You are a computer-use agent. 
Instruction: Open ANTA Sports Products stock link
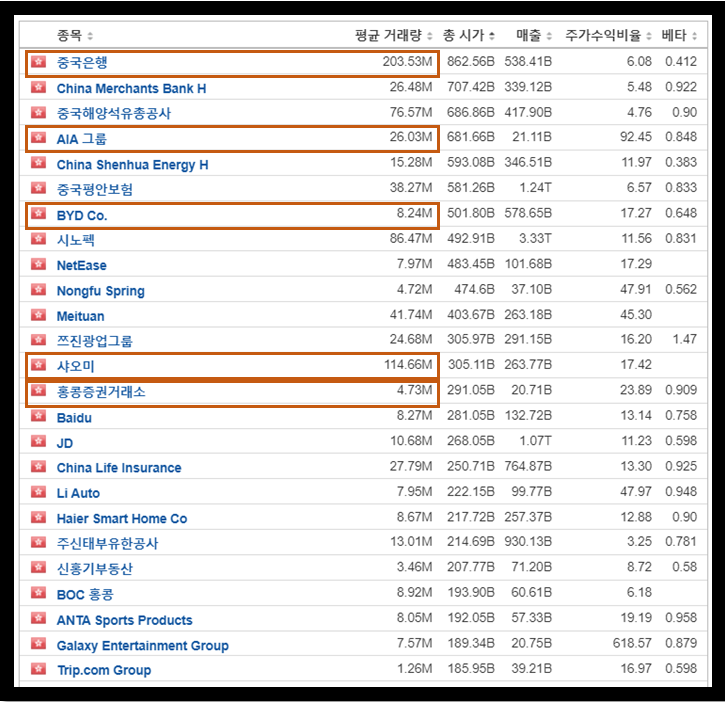[x=124, y=620]
